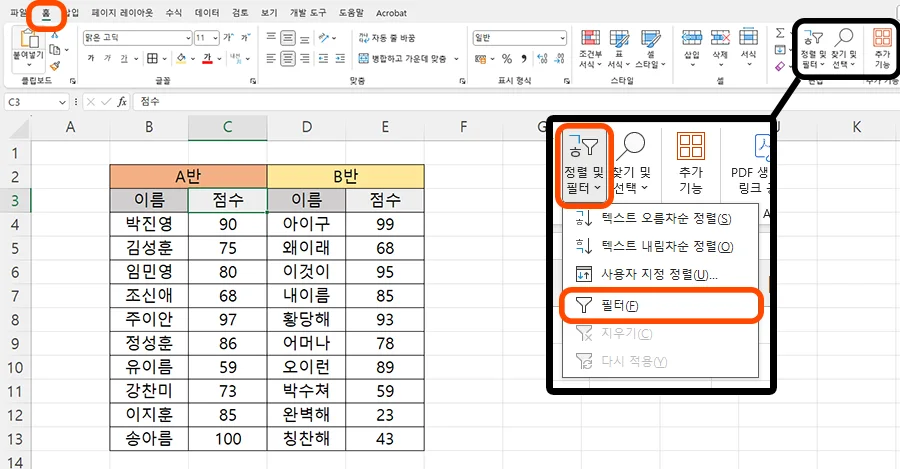Decrease font size with the smaller 가 icon
900x469 pixels.
click(x=245, y=38)
